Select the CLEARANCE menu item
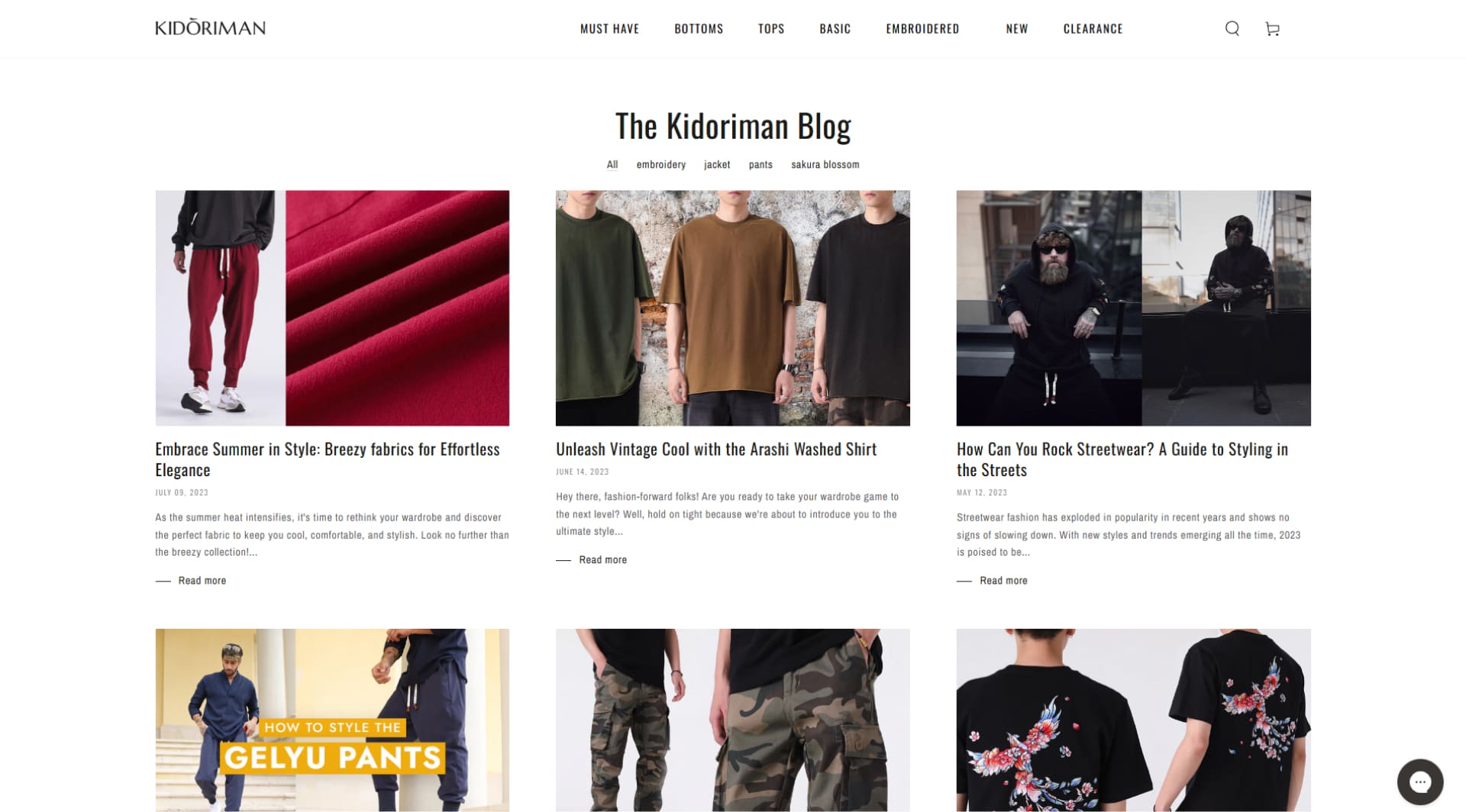 point(1093,29)
